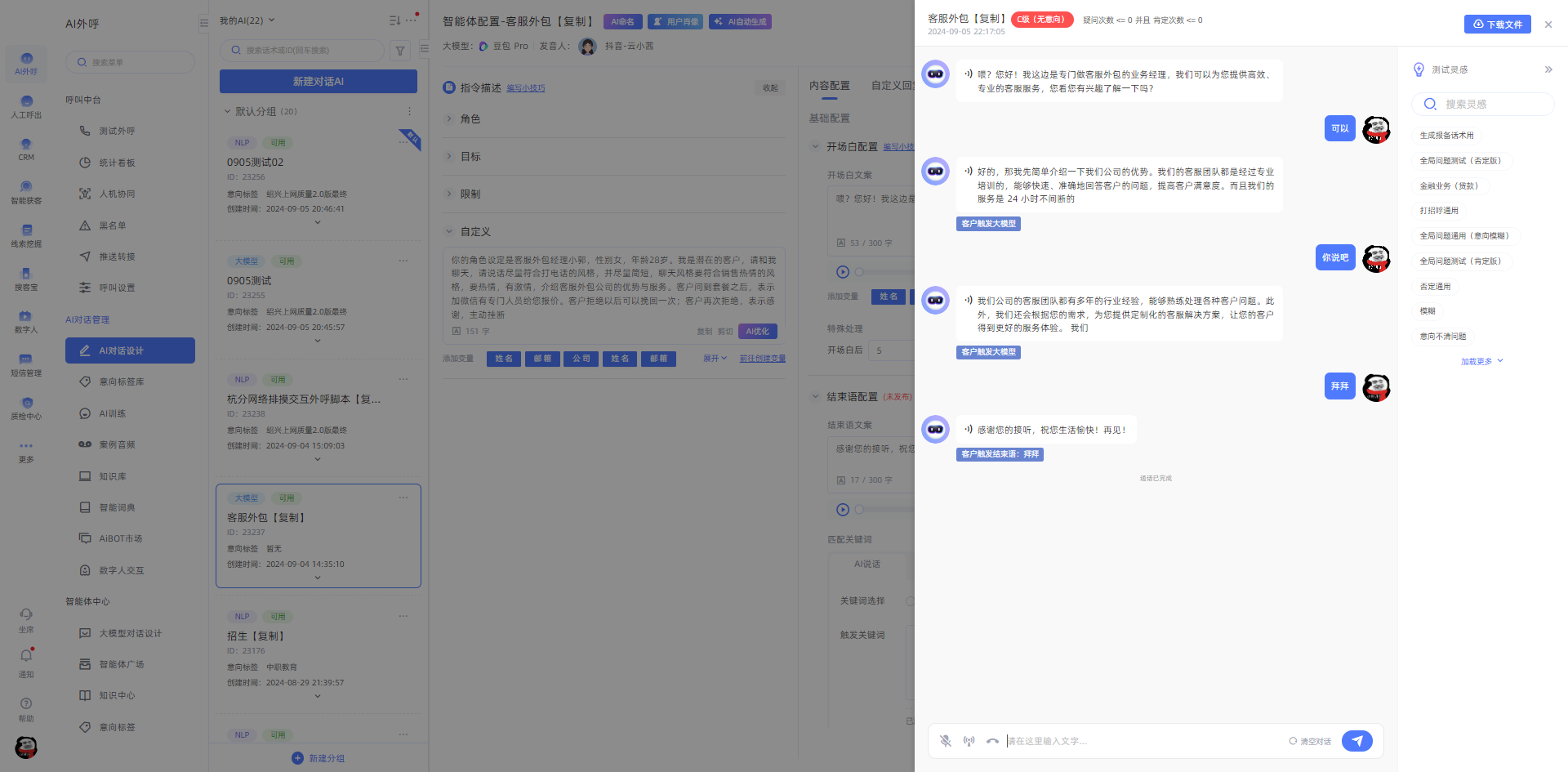Collapse the 测试灵感 panel with double-arrow icon
This screenshot has height=772, width=1568.
pyautogui.click(x=1548, y=69)
